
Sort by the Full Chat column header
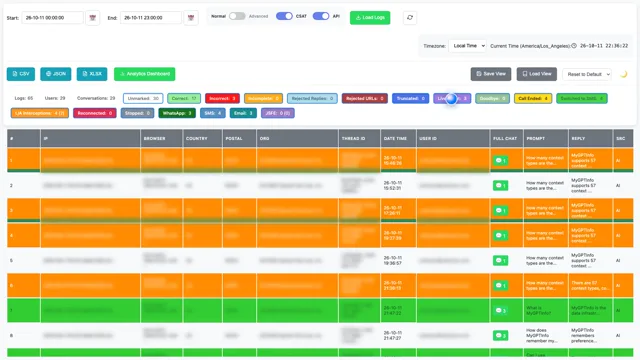(506, 138)
